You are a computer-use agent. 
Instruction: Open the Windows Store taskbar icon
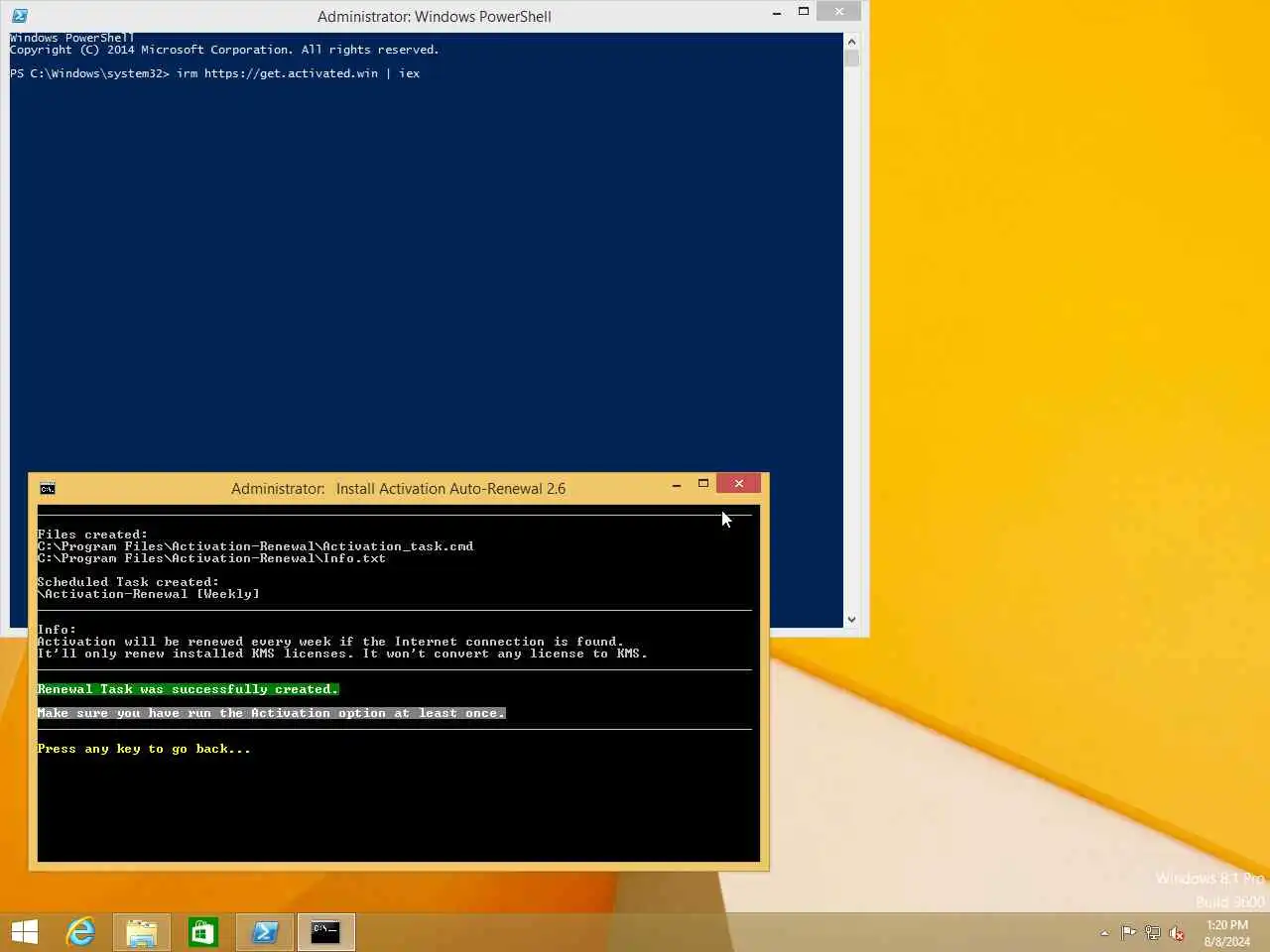point(203,932)
